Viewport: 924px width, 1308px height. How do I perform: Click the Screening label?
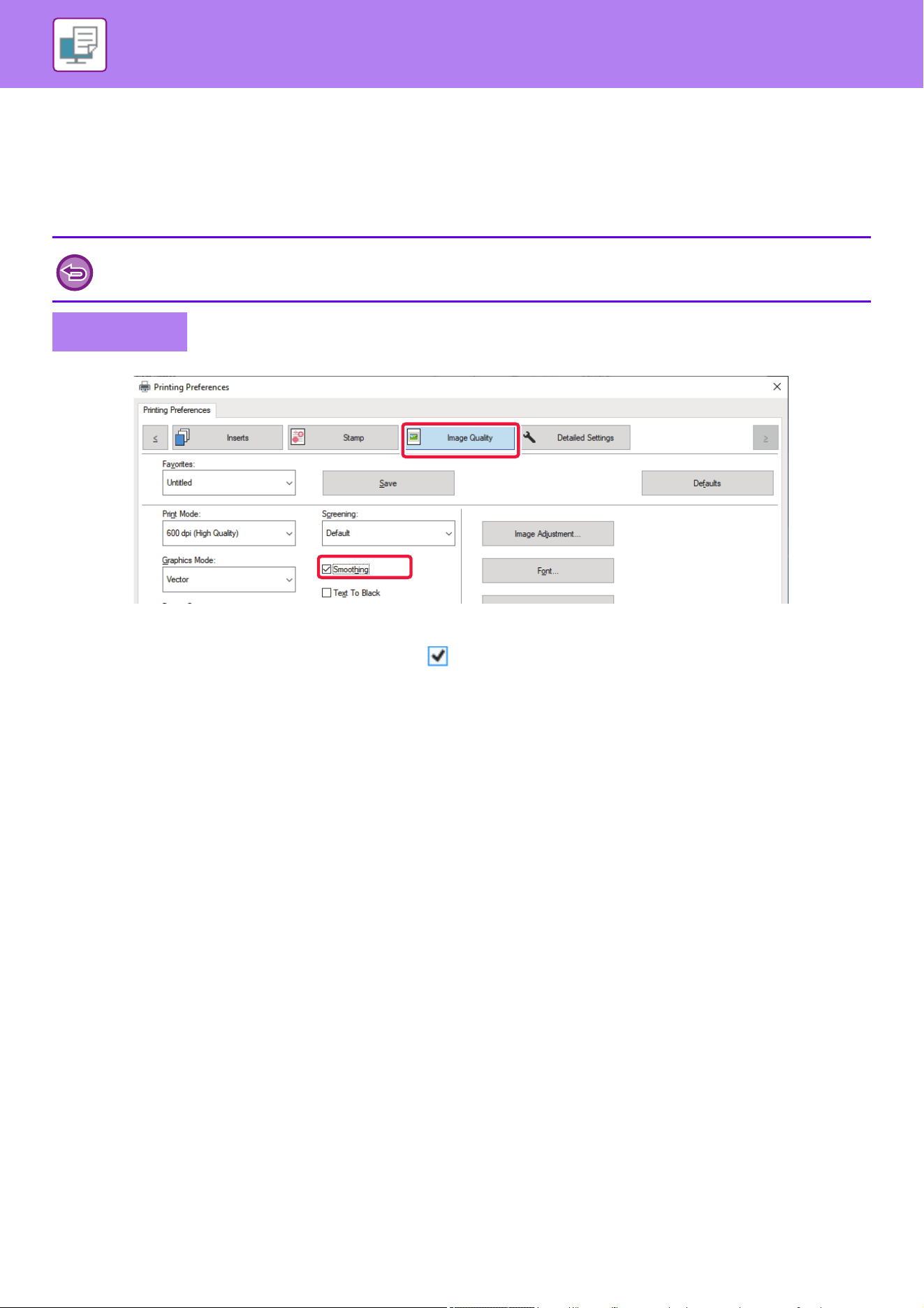[x=339, y=514]
